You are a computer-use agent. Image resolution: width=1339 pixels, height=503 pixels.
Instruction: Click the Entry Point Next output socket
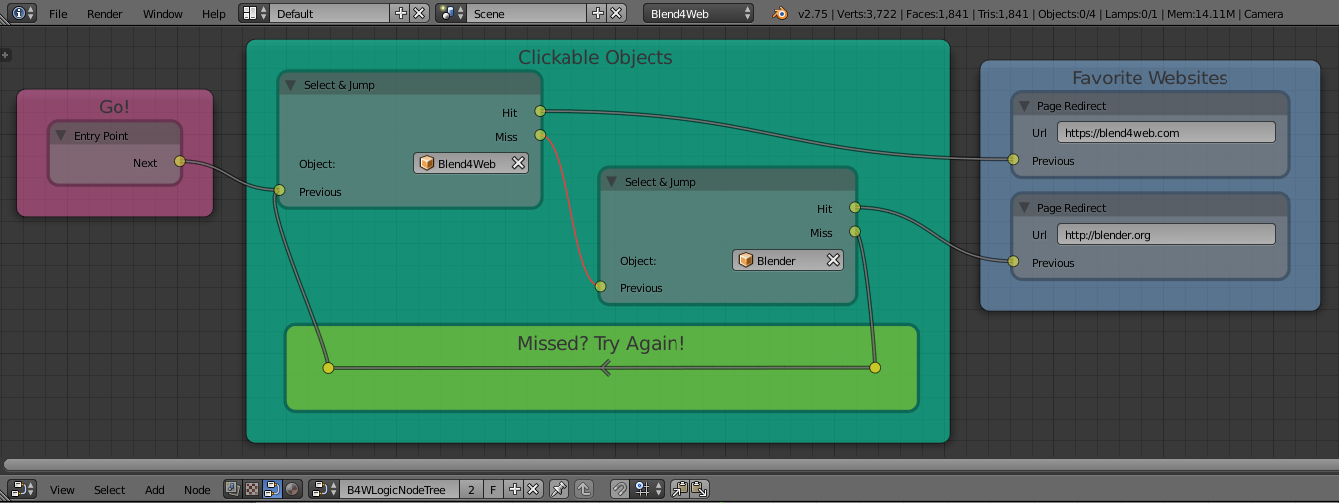180,161
